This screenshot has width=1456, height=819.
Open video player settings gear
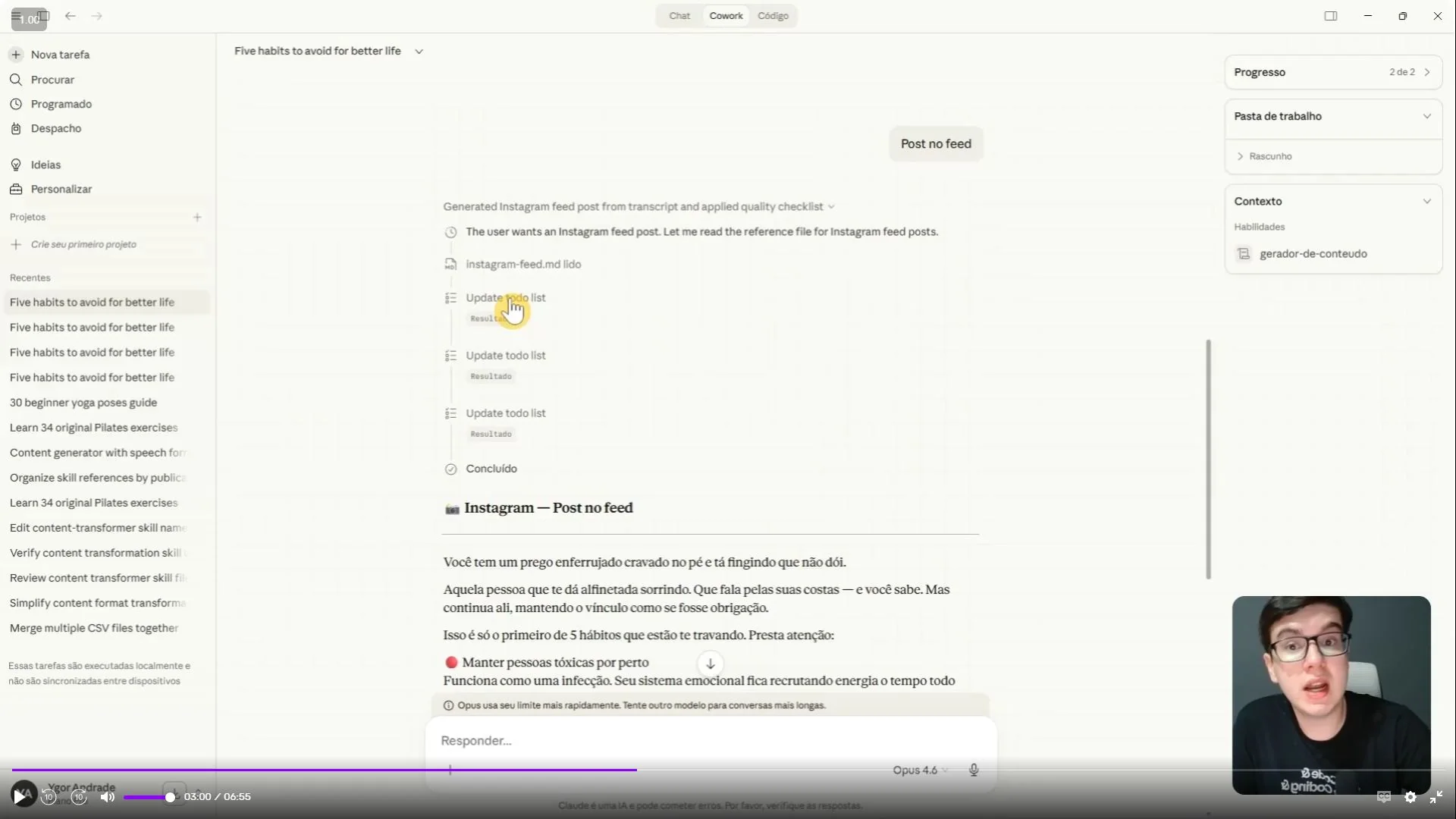[1410, 797]
